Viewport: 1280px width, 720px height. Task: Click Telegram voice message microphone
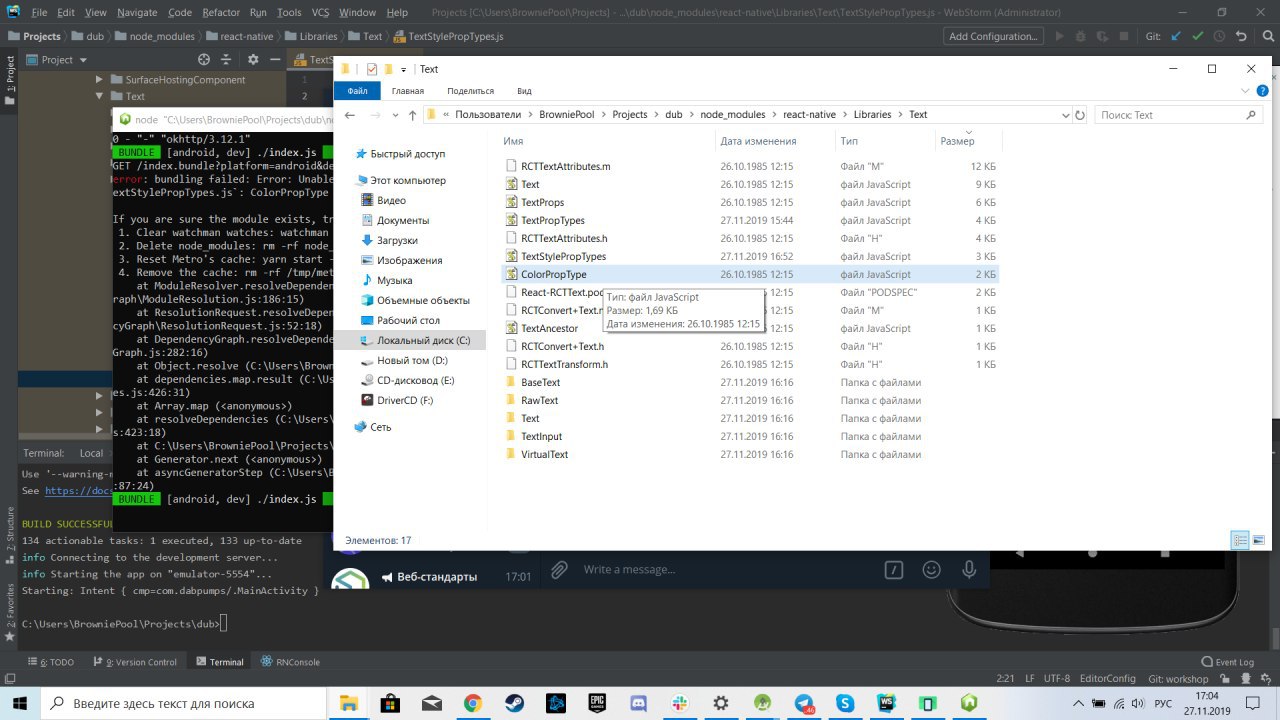tap(968, 569)
